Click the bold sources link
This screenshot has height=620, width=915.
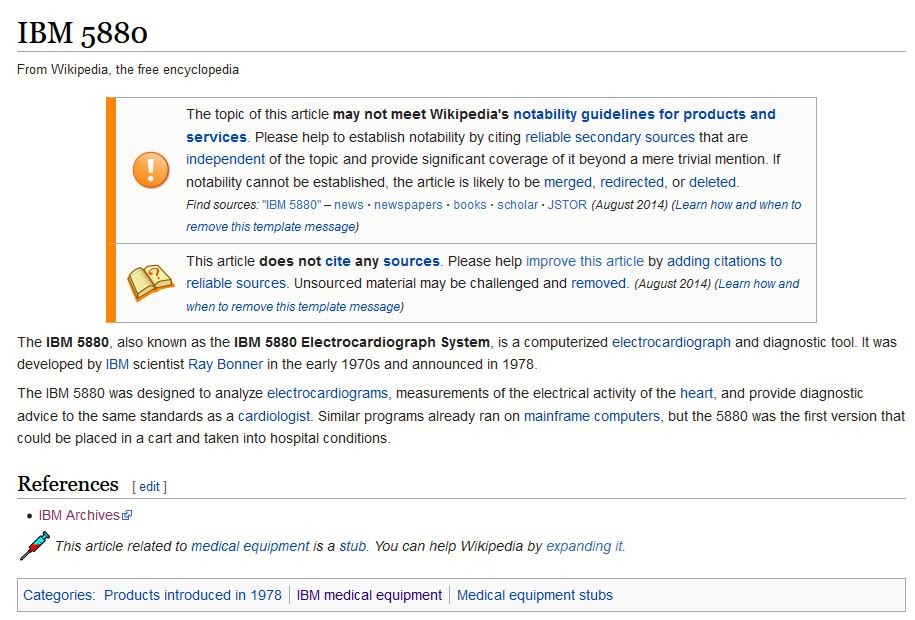coord(411,261)
